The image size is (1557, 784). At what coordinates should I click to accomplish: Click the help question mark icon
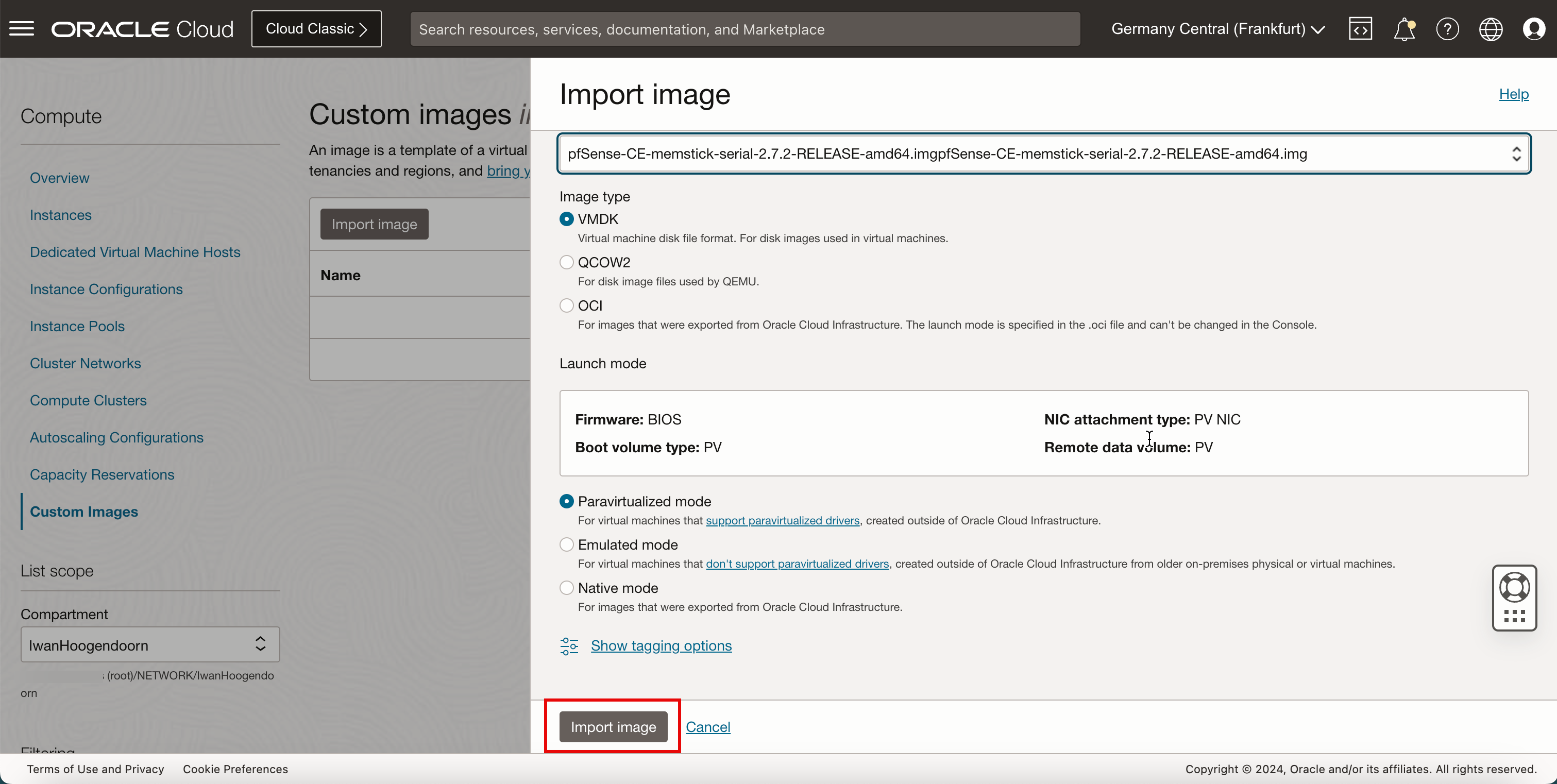[x=1447, y=28]
